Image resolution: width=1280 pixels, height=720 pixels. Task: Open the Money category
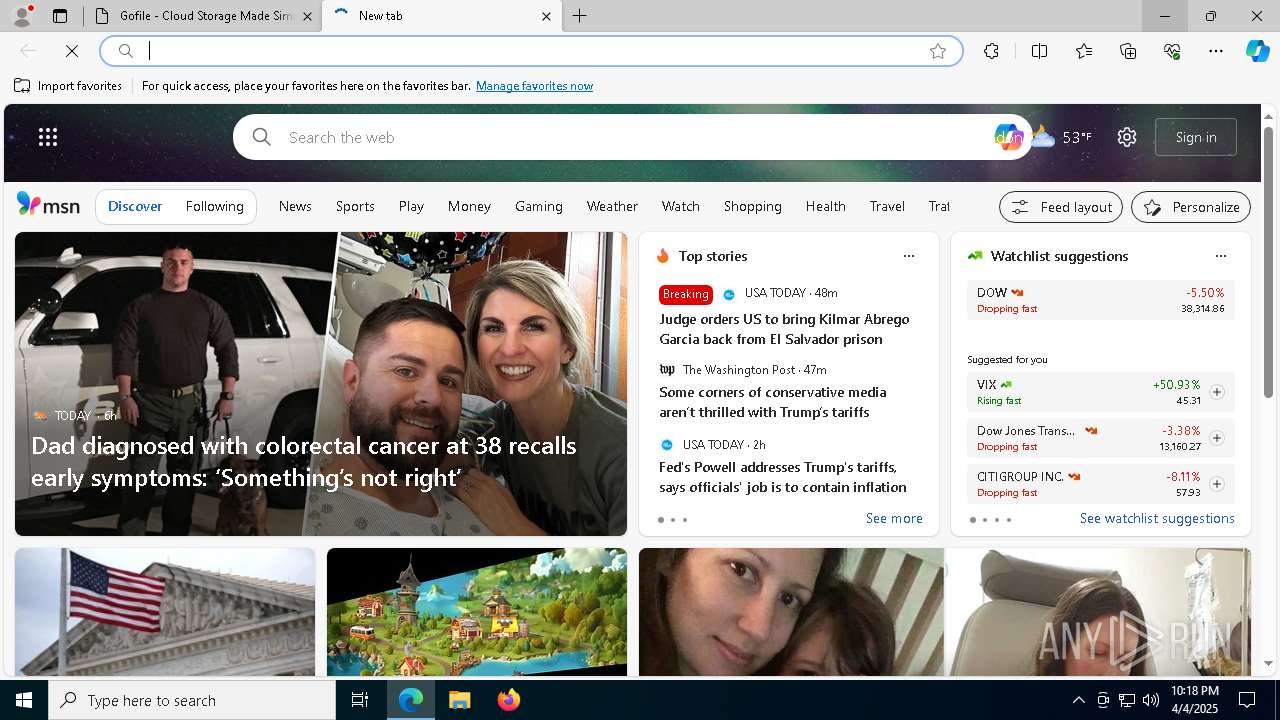coord(469,206)
